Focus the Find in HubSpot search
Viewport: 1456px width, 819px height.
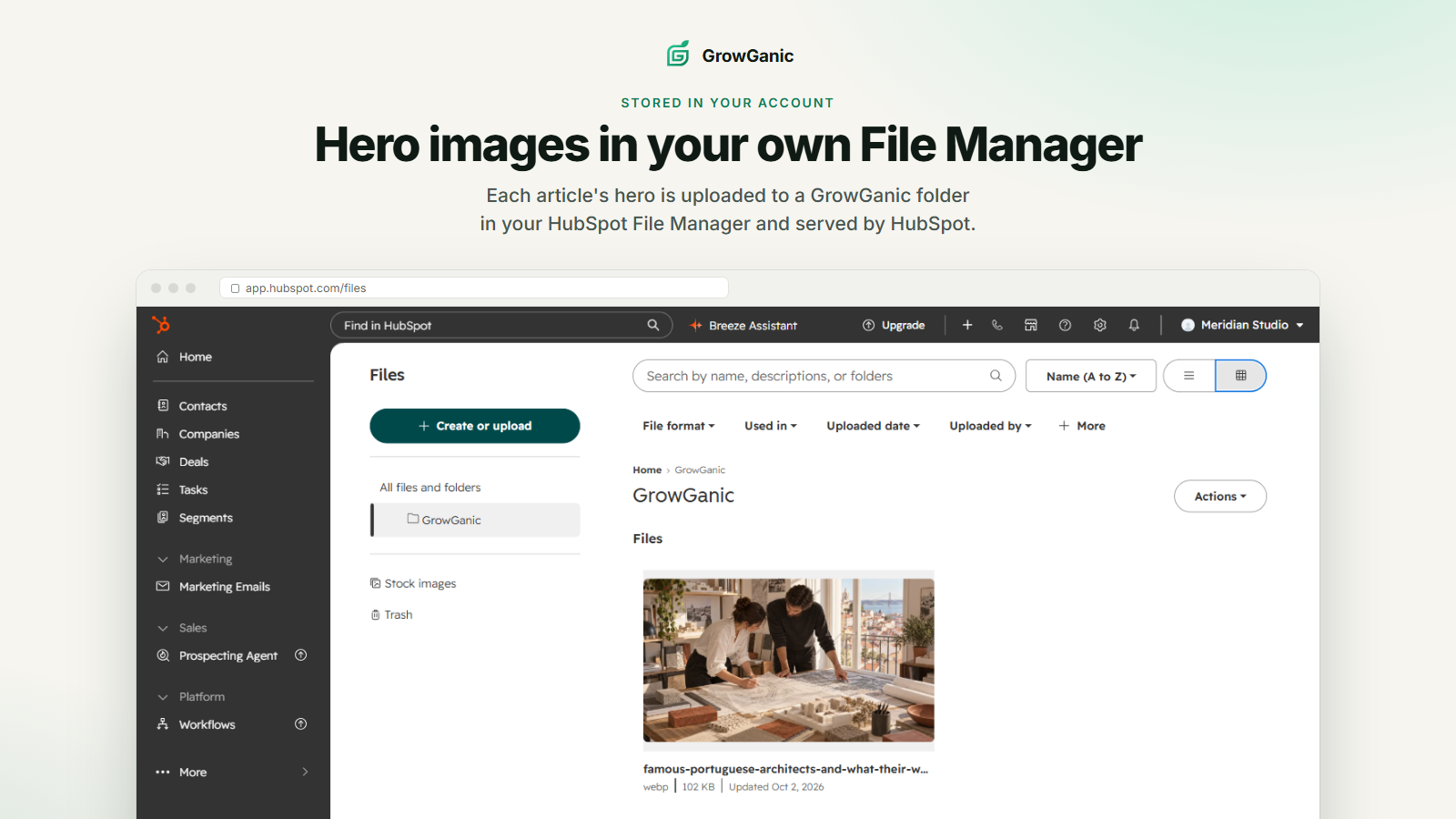[x=501, y=326]
